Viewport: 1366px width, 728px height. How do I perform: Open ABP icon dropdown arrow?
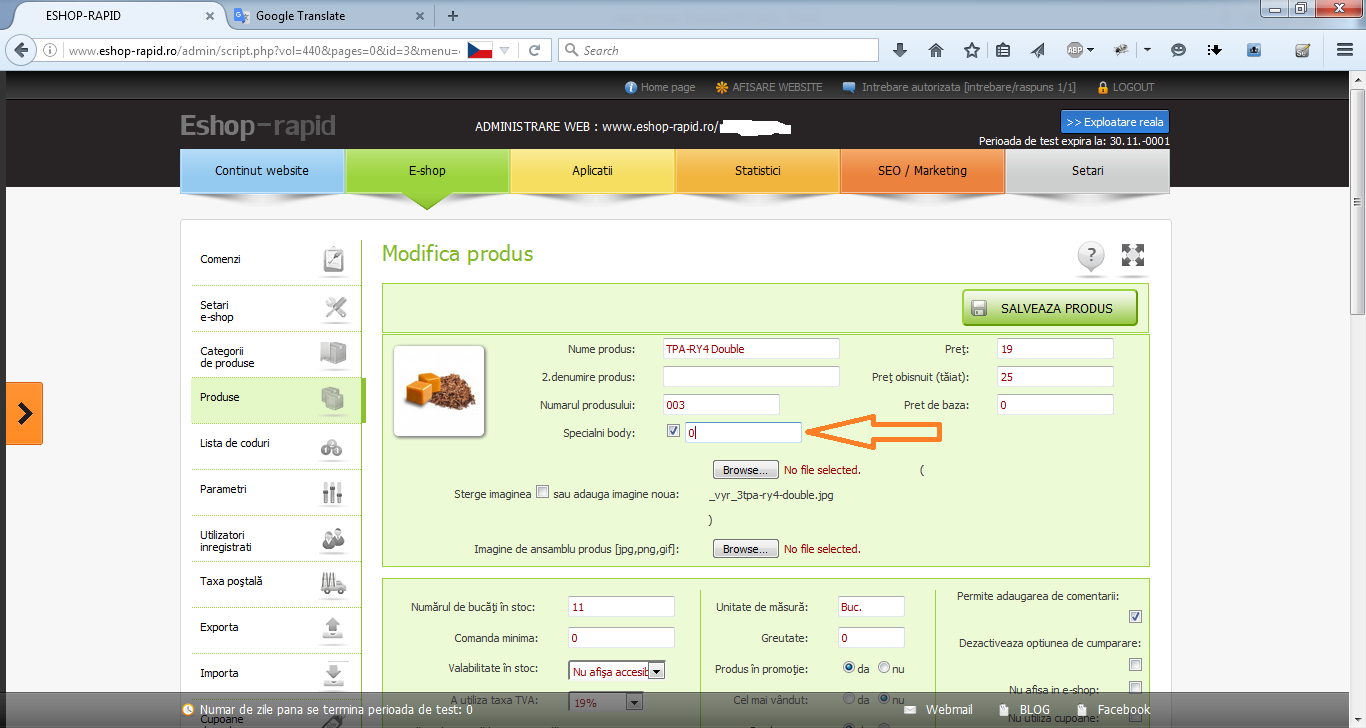(x=1091, y=50)
